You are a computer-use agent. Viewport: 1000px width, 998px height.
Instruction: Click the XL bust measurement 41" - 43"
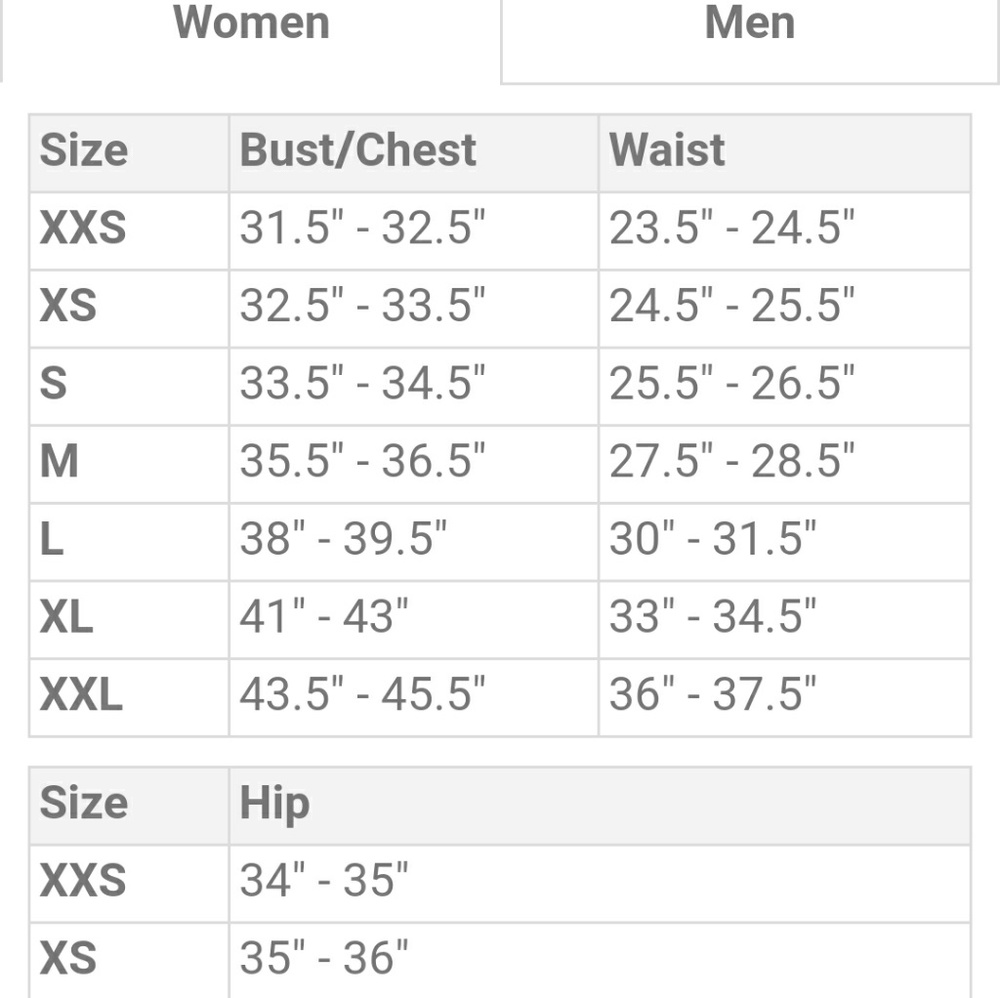pos(324,617)
